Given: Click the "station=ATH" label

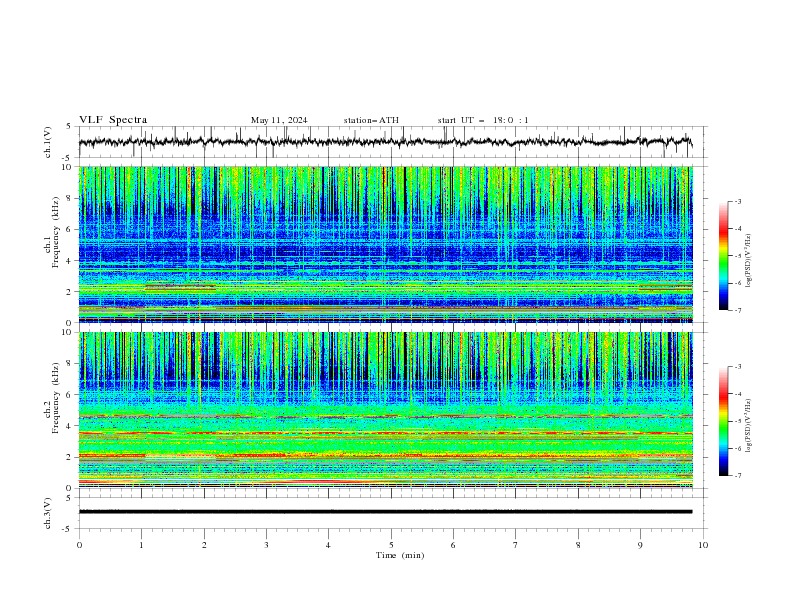Looking at the screenshot, I should (371, 120).
